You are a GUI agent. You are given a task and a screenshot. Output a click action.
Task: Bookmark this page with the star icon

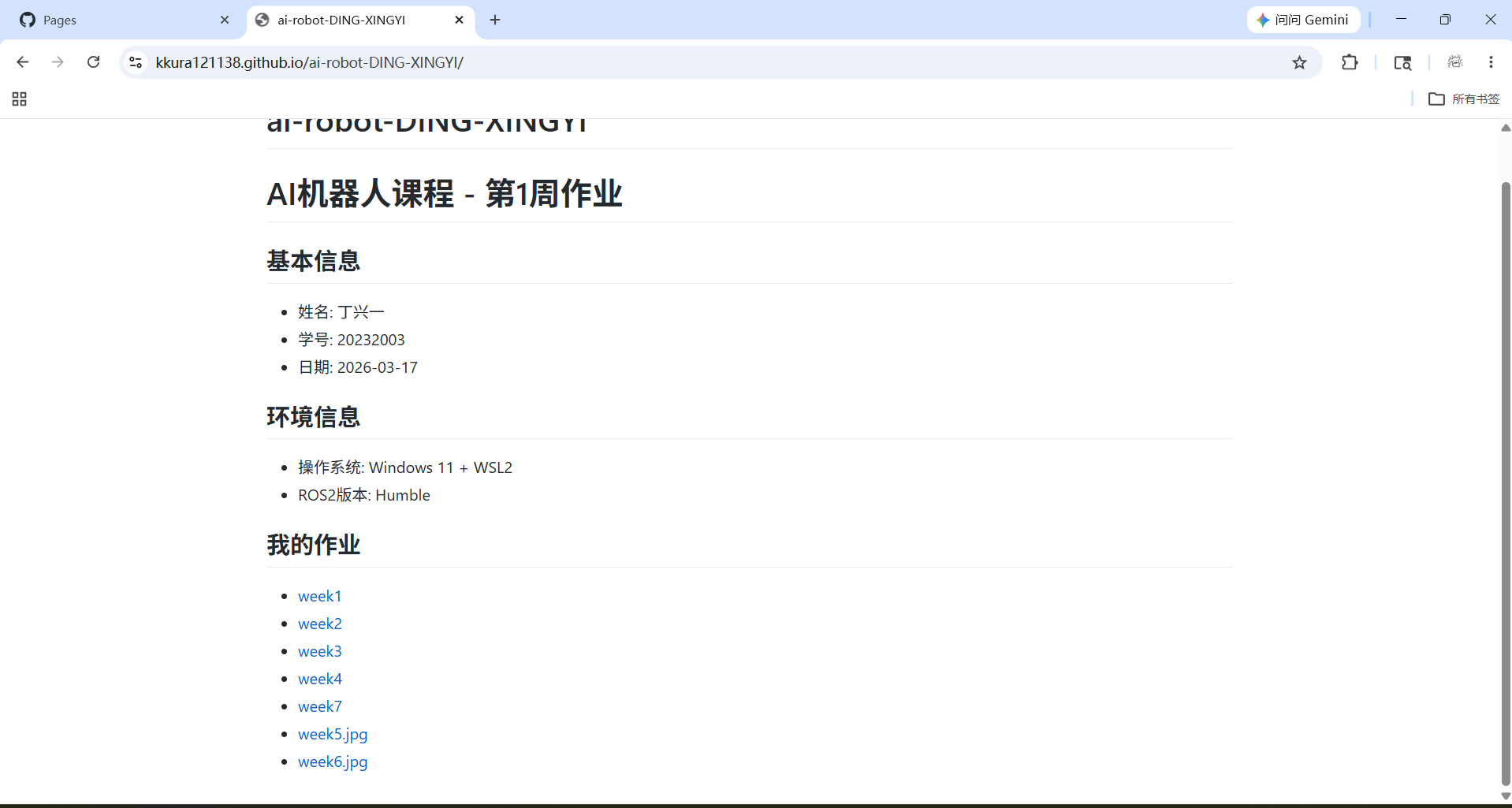tap(1299, 62)
